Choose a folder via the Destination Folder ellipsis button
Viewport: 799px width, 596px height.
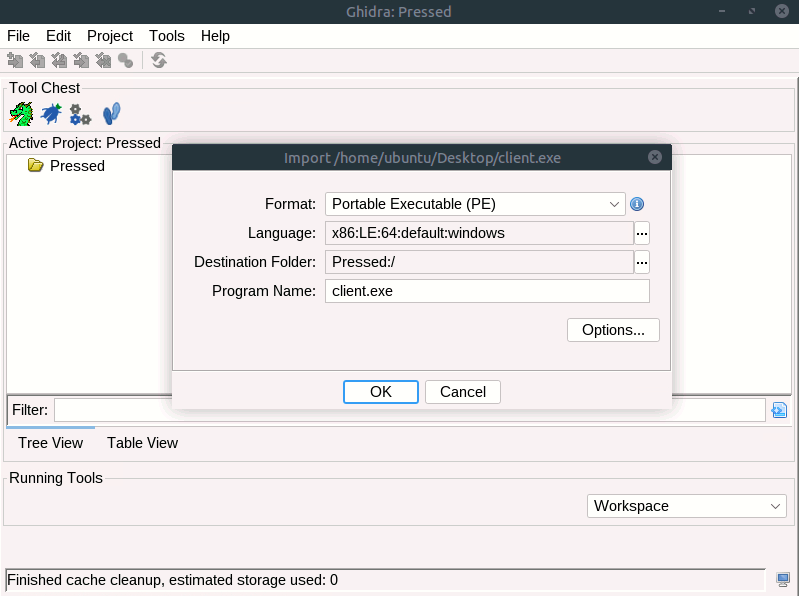[642, 262]
